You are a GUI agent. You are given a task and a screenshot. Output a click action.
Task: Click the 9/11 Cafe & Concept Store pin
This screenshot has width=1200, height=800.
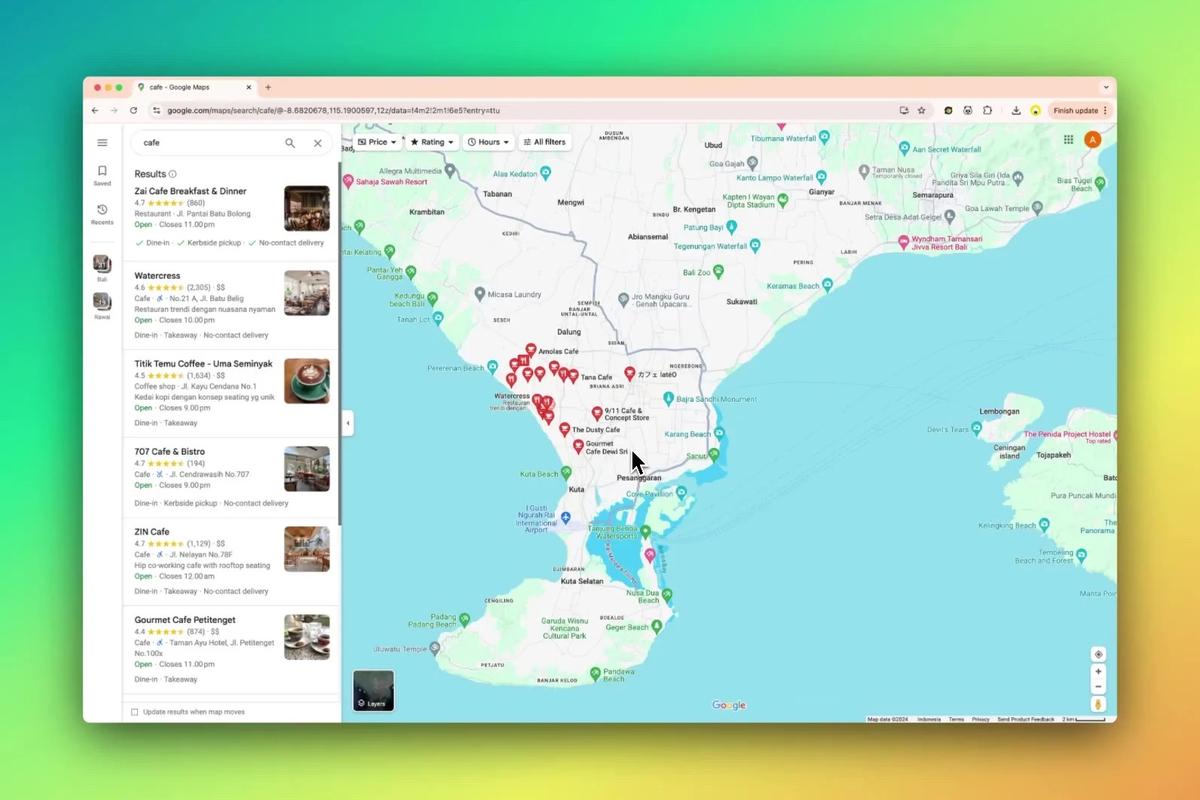(x=597, y=412)
